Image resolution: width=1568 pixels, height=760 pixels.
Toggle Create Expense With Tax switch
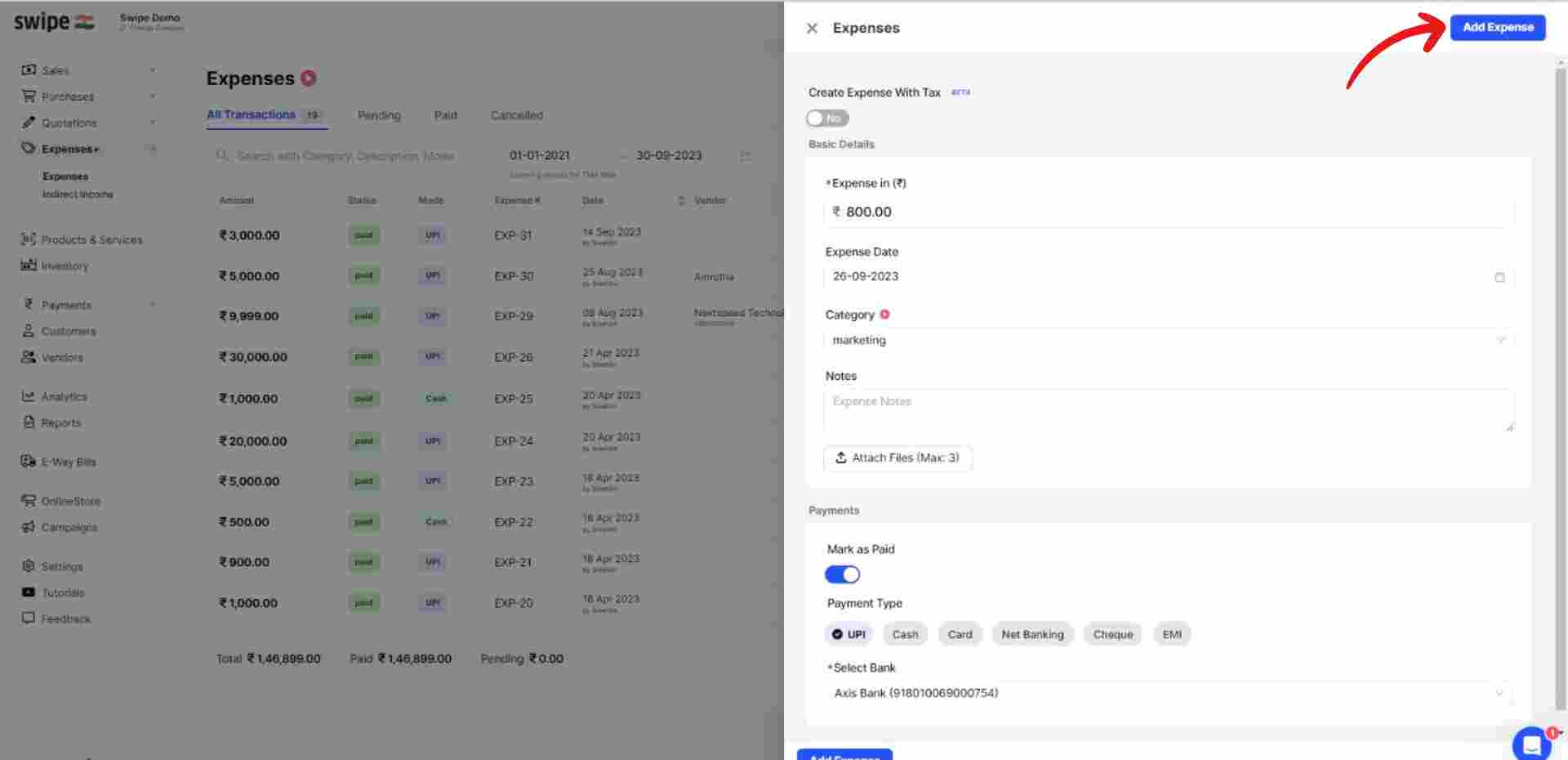tap(827, 118)
